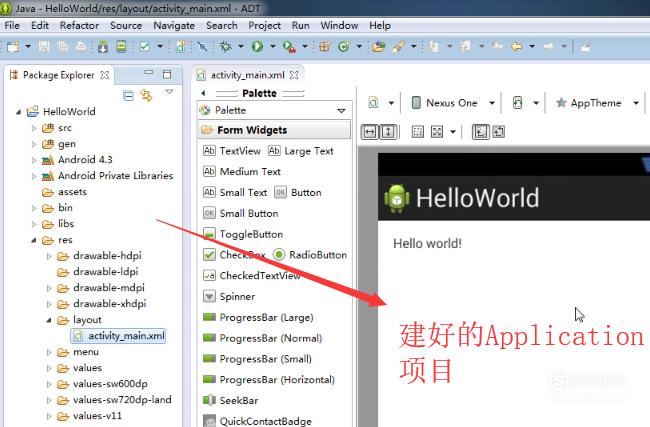Toggle the layout margins button
650x427 pixels.
click(x=418, y=132)
